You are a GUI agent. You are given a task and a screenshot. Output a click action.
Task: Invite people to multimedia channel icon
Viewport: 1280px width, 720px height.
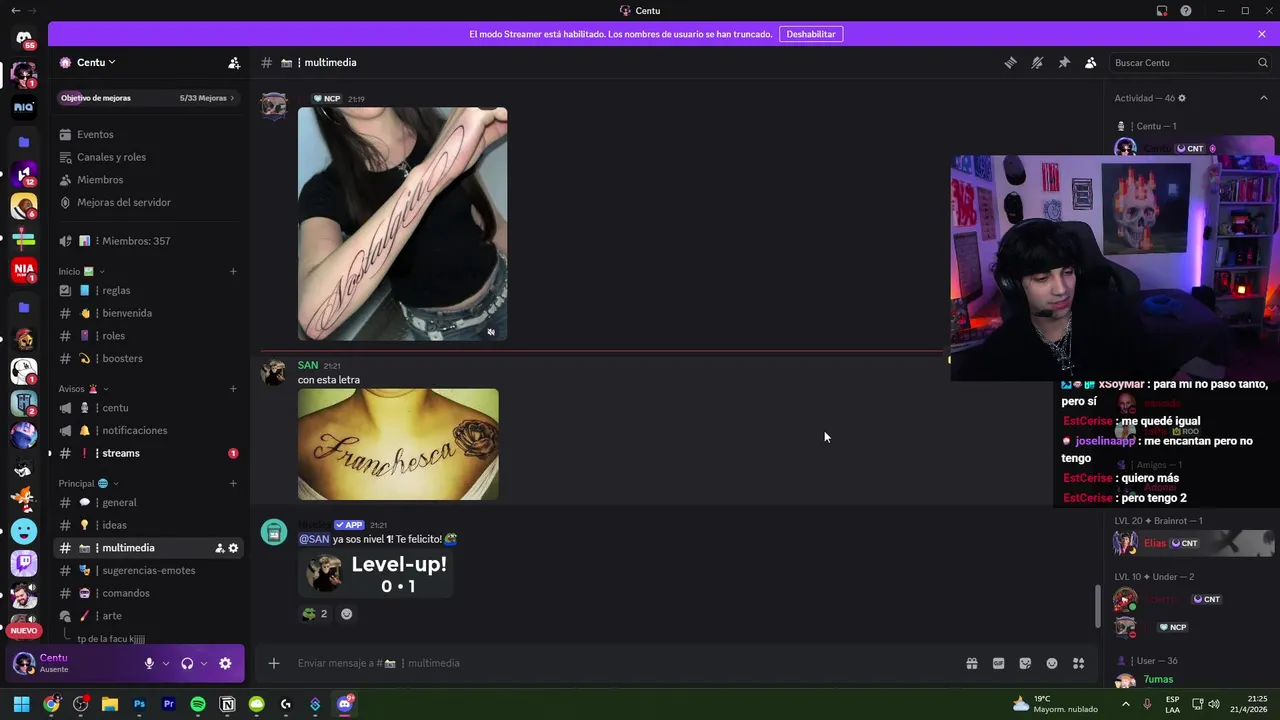pos(219,548)
